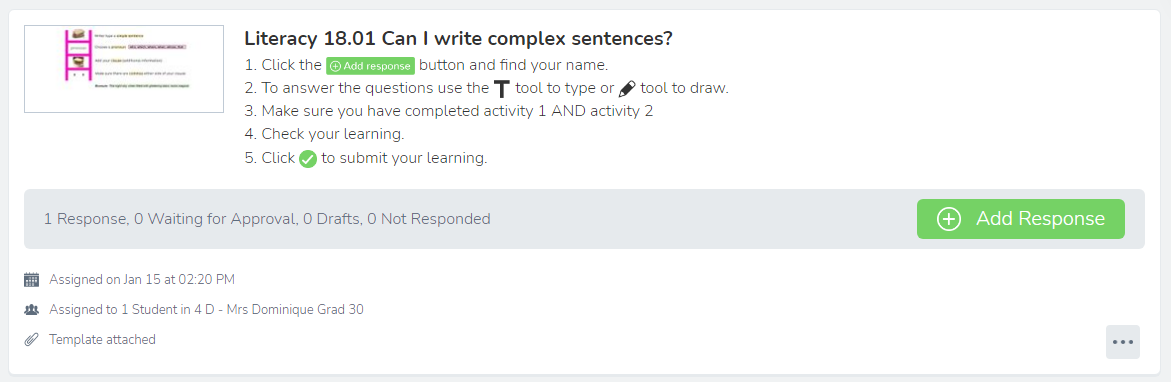Click the pencil draw tool icon
Screen dimensions: 1171x382
[x=627, y=89]
